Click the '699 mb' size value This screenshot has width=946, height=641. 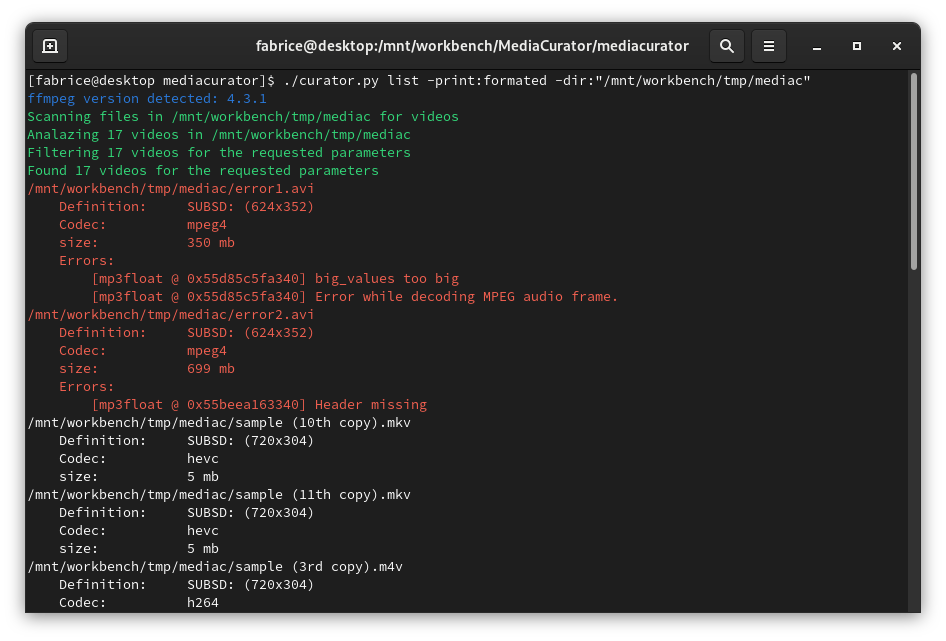point(211,369)
